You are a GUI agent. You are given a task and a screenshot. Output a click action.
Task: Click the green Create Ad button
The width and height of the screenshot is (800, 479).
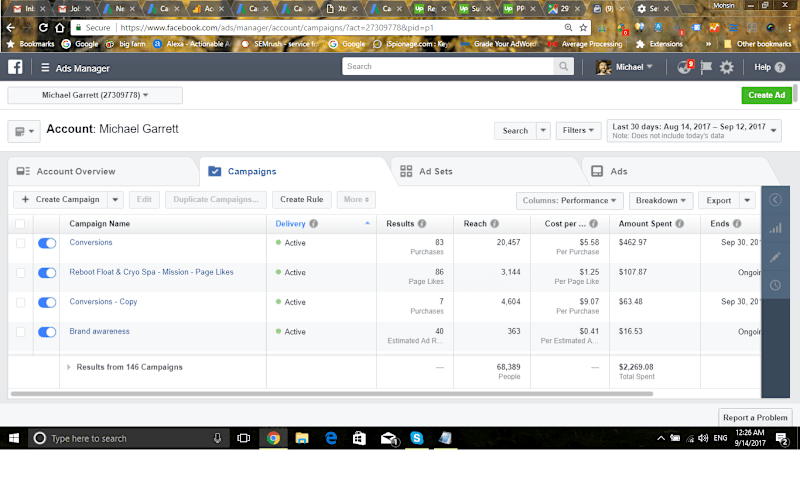[x=766, y=95]
